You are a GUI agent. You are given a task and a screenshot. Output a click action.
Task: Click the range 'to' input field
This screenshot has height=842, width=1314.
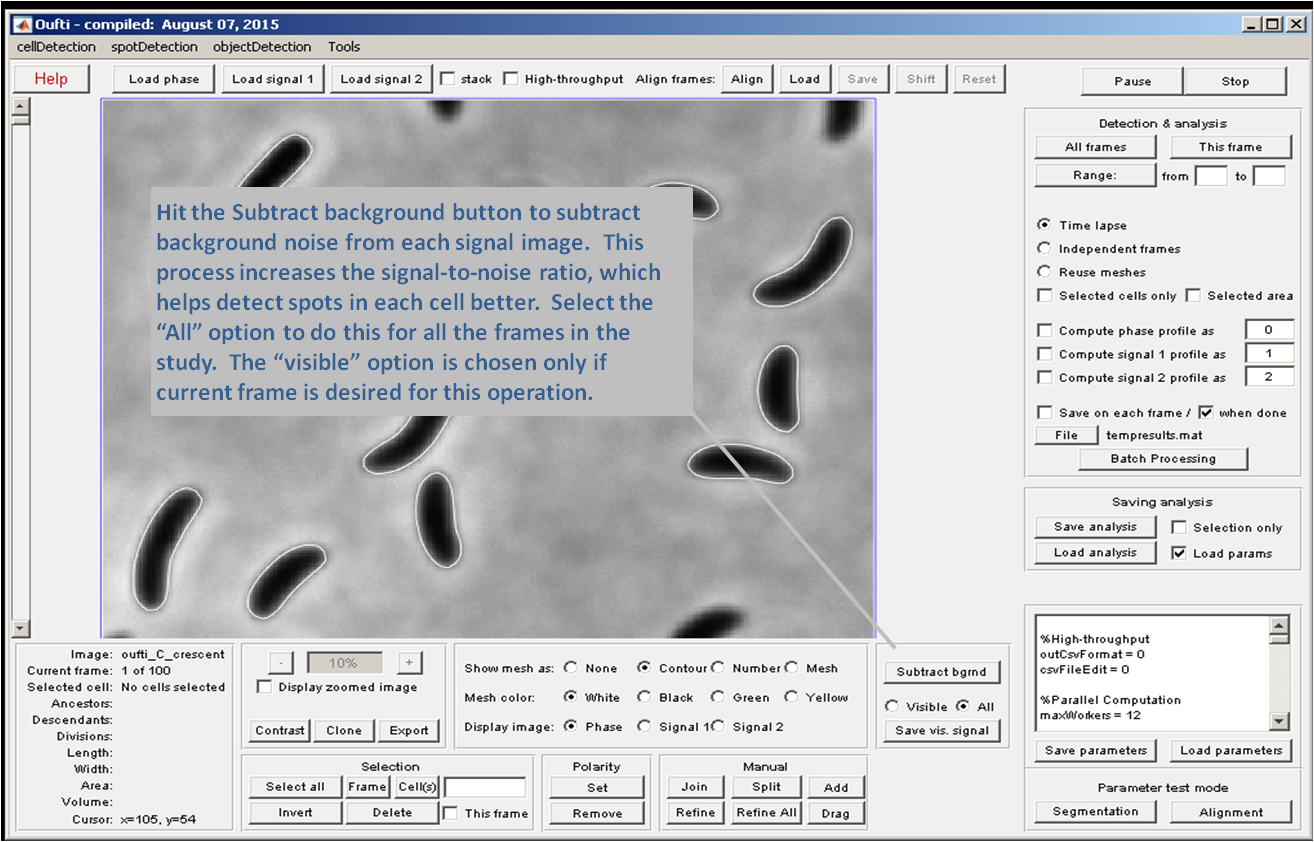pos(1270,176)
